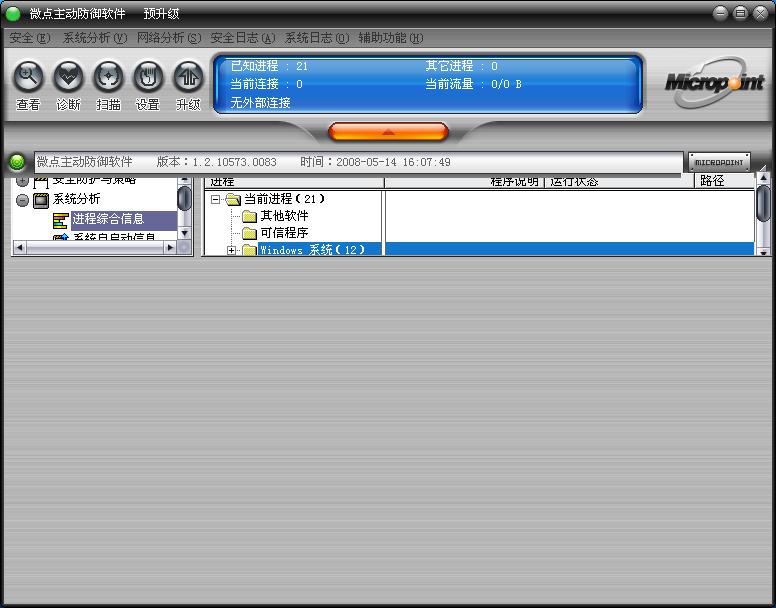Click the version text 1.2.10573.0083

click(x=234, y=162)
